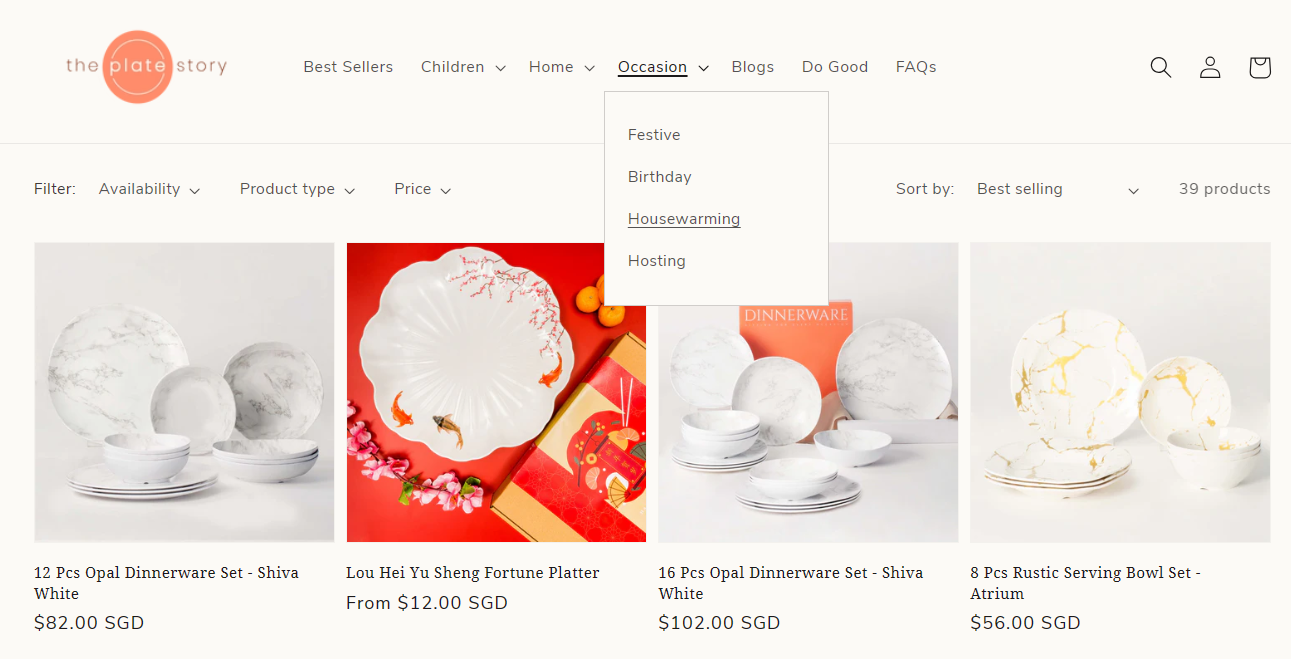Open Lou Hei Yu Sheng platter image

click(x=496, y=392)
